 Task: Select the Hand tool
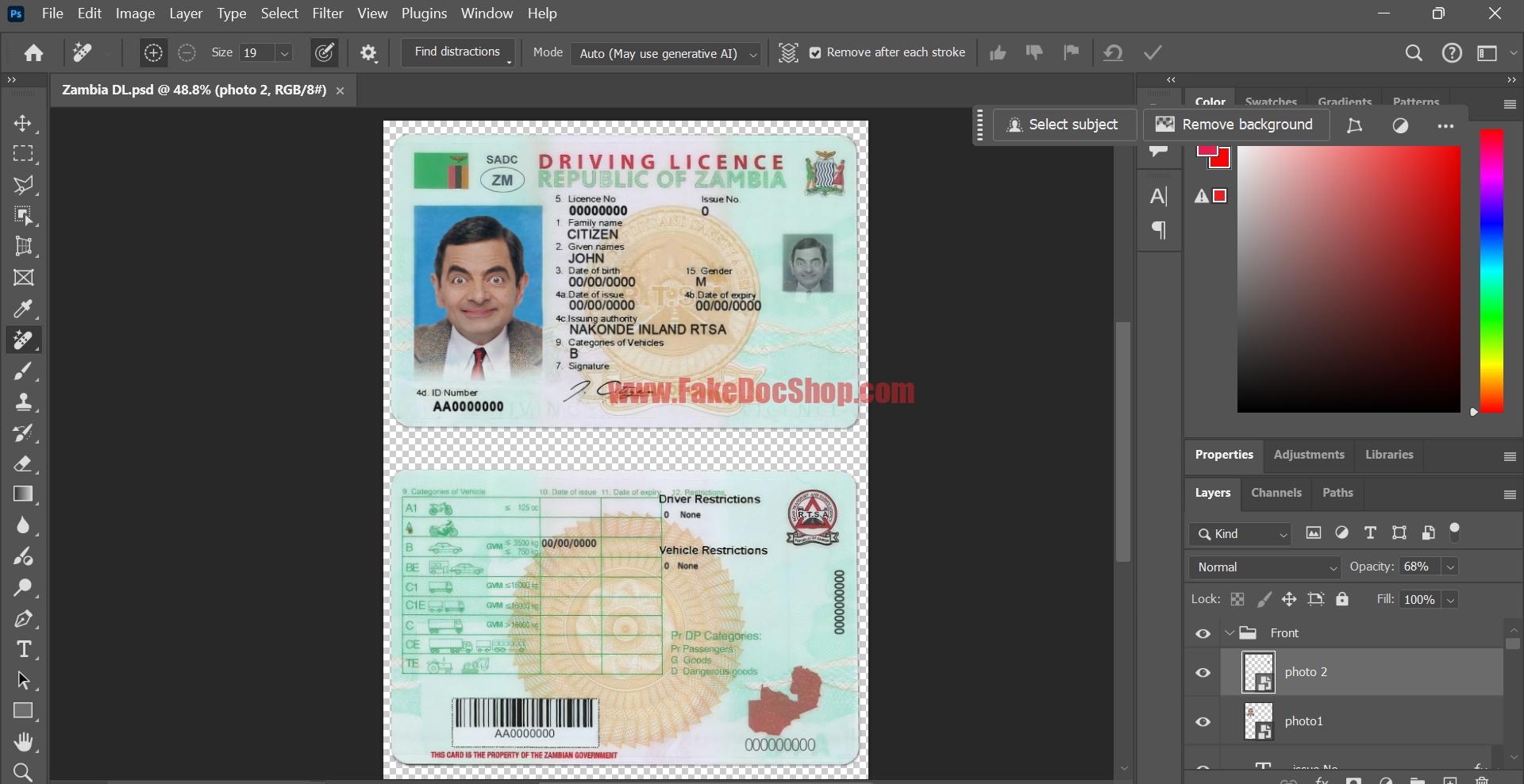[x=23, y=743]
